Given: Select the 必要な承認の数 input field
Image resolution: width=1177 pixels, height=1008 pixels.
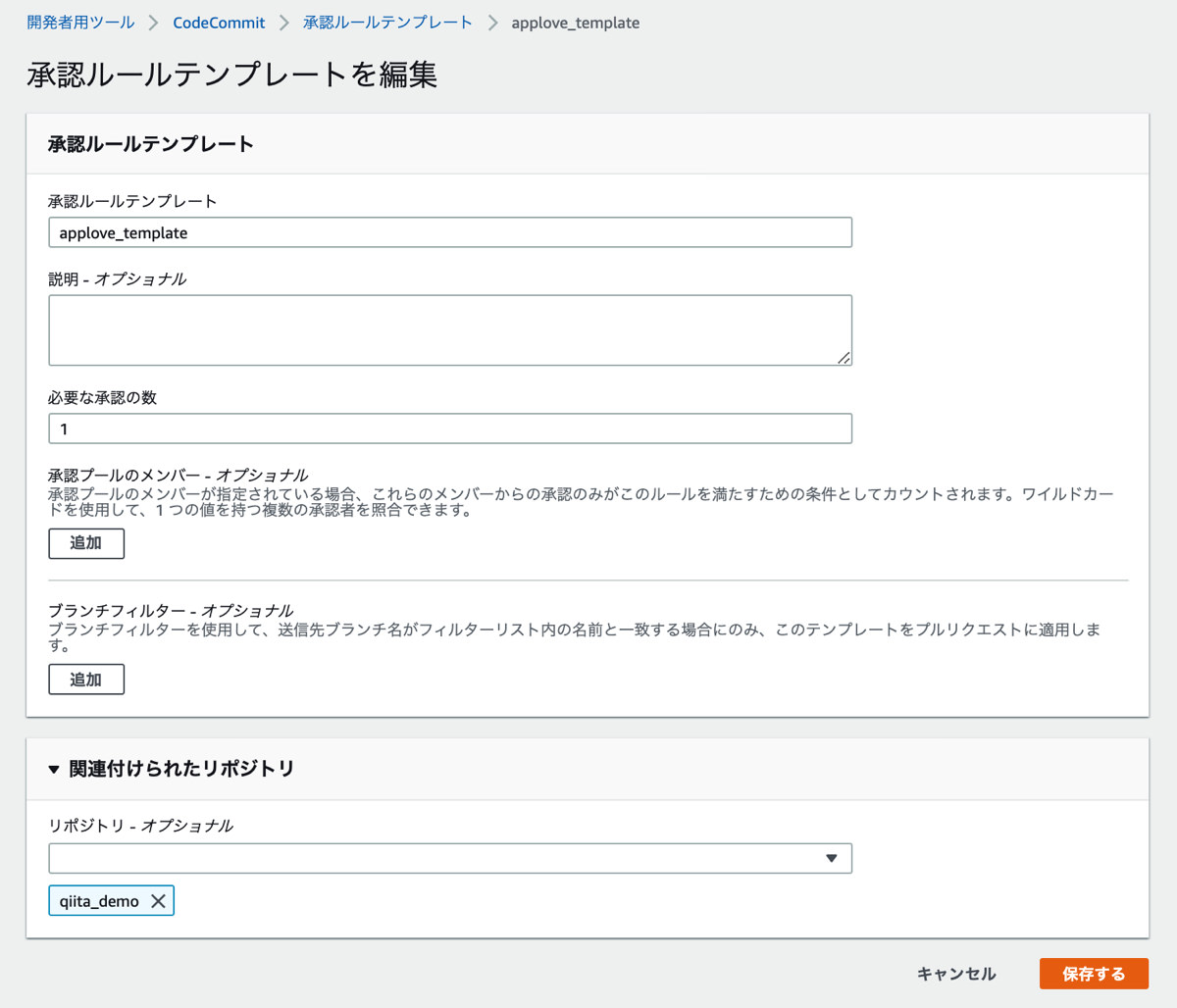Looking at the screenshot, I should [x=449, y=428].
